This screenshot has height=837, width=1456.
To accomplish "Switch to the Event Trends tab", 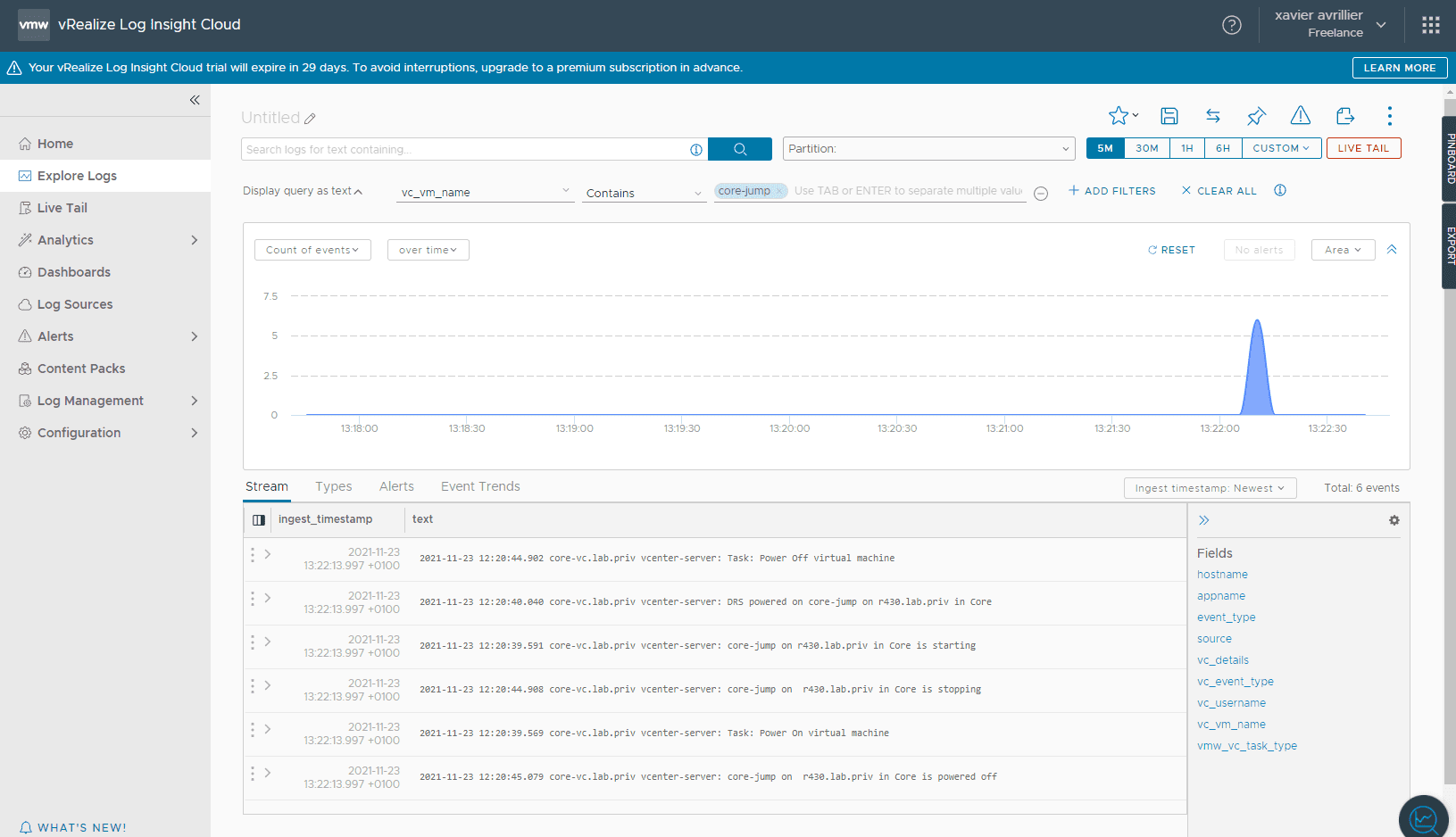I will tap(480, 486).
